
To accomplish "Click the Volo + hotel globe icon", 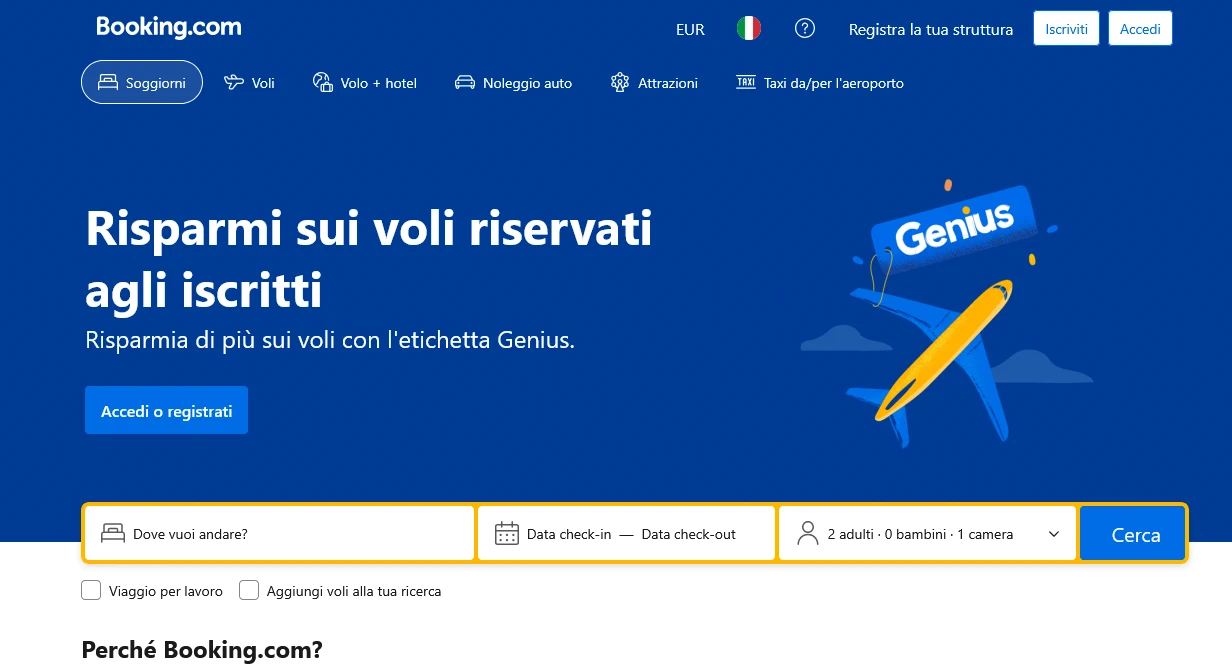I will [322, 83].
